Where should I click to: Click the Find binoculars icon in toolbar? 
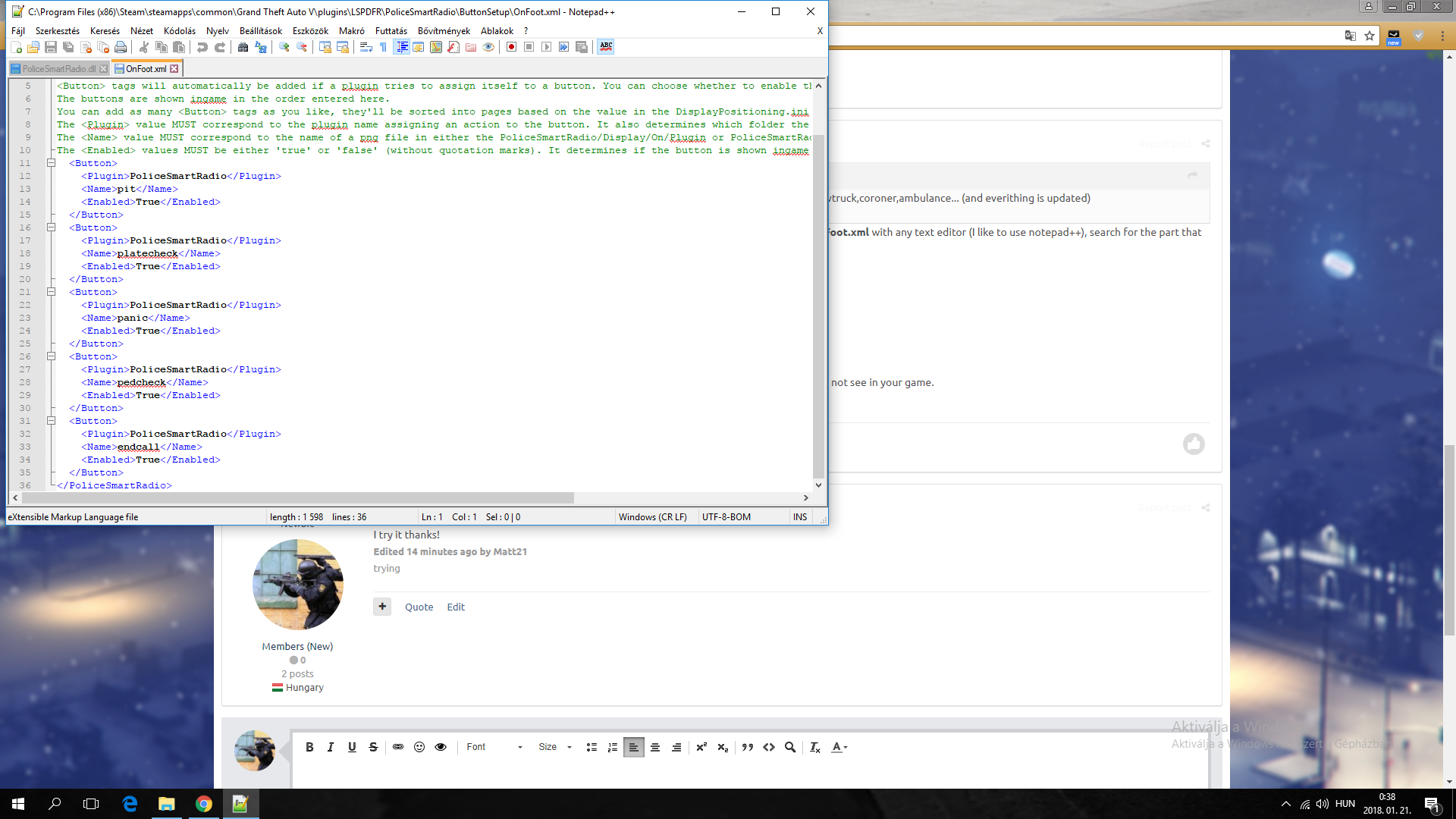pos(243,47)
